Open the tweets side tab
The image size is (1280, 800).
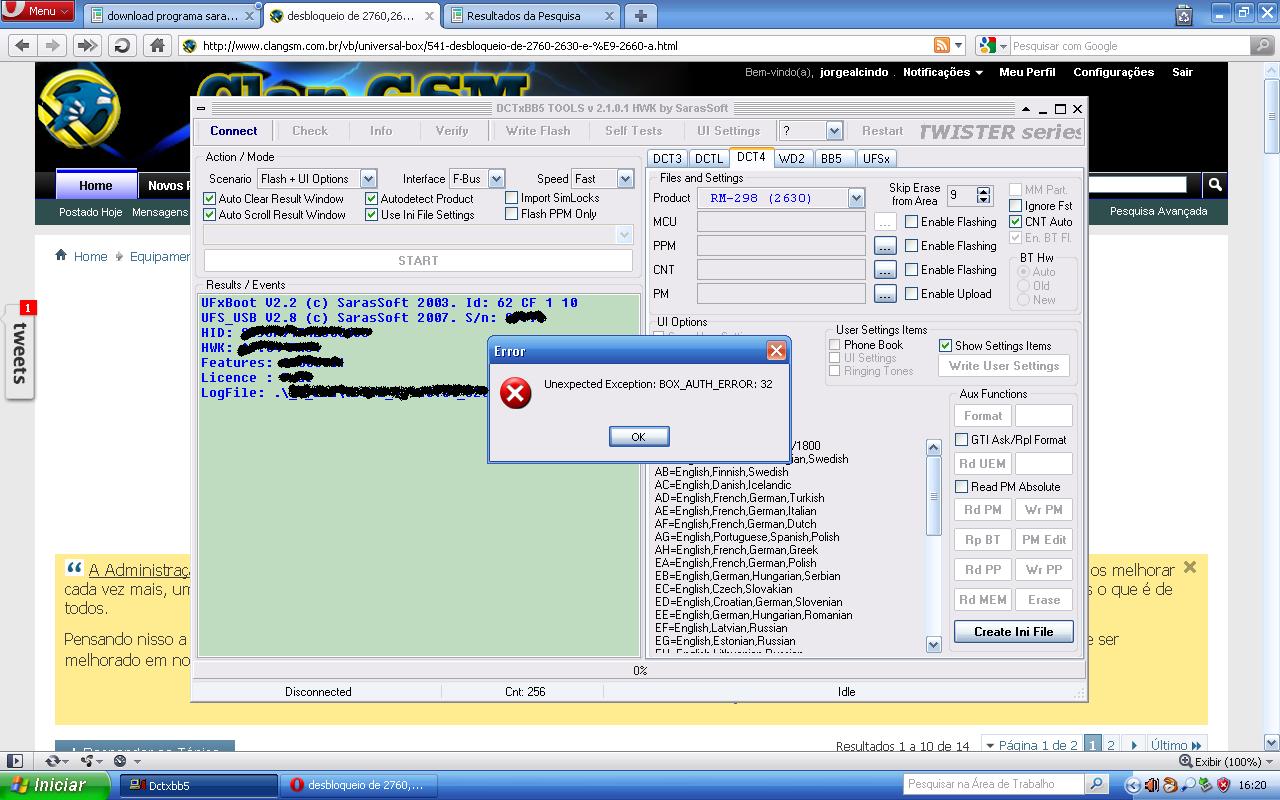pos(19,350)
